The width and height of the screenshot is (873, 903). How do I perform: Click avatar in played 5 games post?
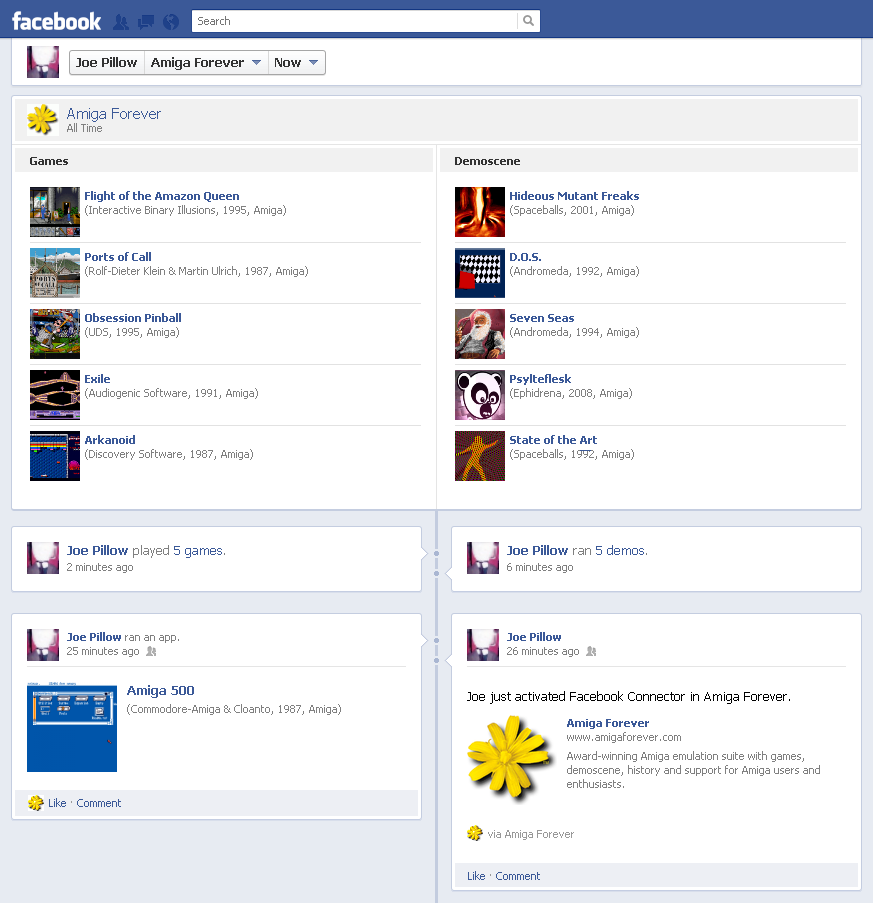tap(43, 558)
